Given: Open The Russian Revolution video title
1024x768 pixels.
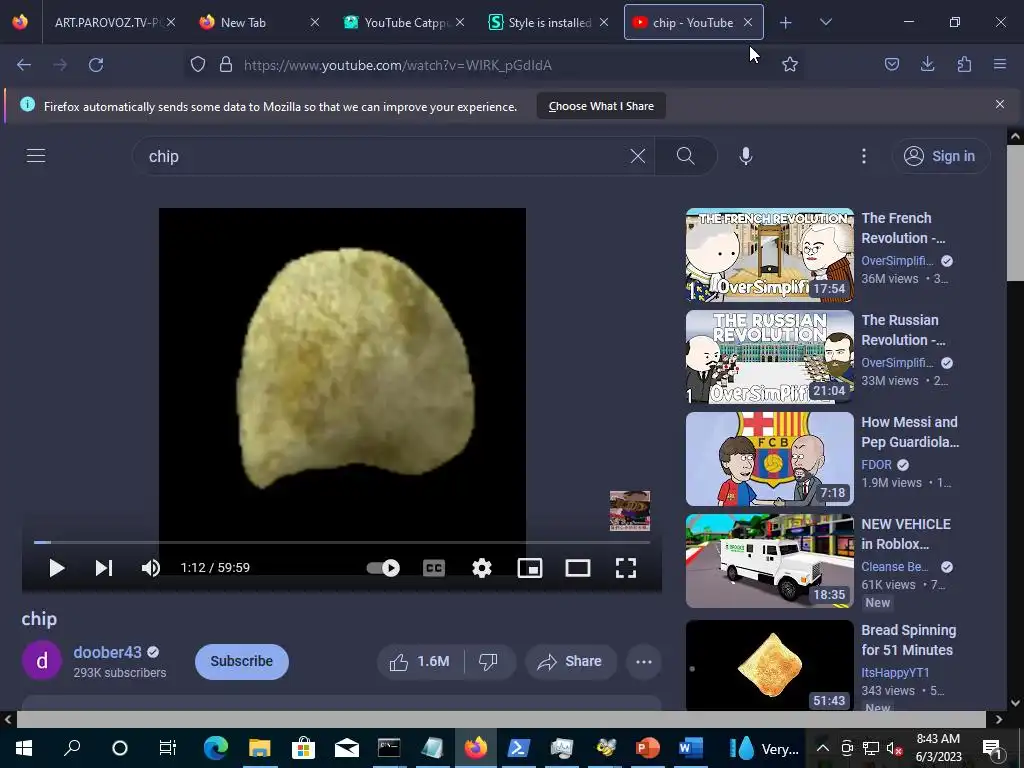Looking at the screenshot, I should tap(903, 330).
